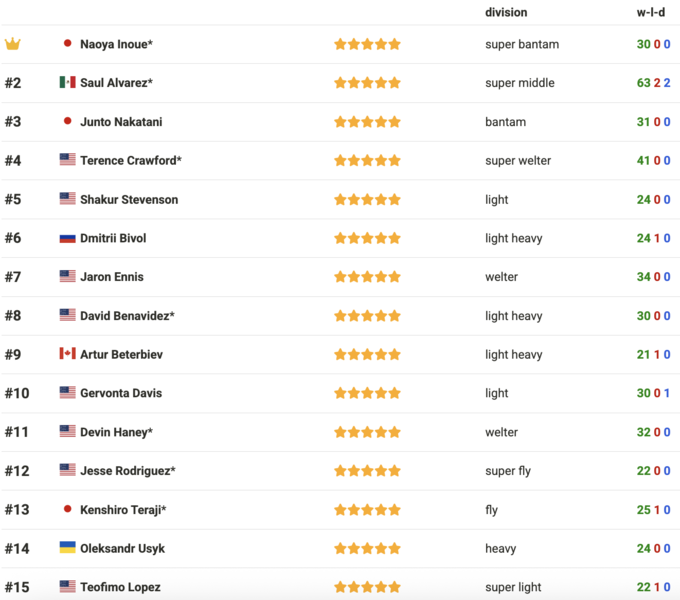
Task: Click Devin Haney's 32 0 0 record
Action: [653, 432]
